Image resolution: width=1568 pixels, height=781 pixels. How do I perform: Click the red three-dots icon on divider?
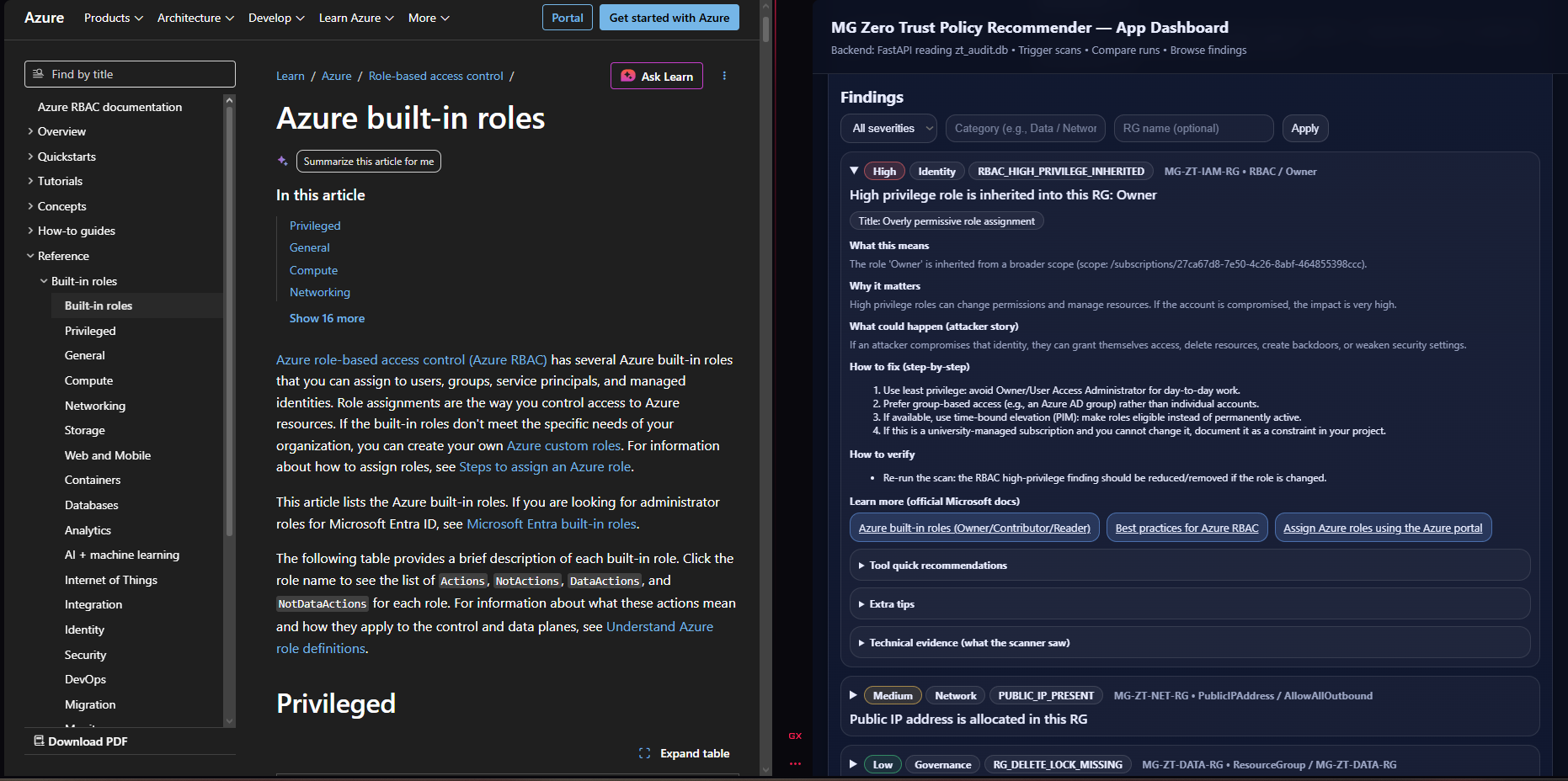(x=795, y=764)
